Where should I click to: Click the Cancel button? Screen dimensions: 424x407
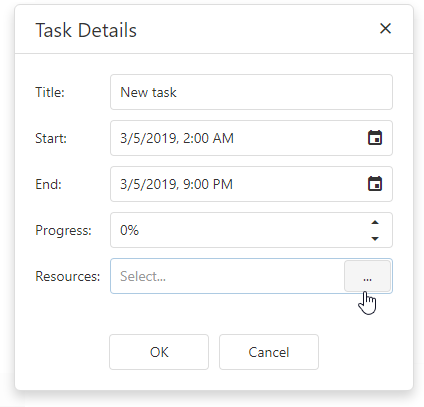click(x=269, y=352)
